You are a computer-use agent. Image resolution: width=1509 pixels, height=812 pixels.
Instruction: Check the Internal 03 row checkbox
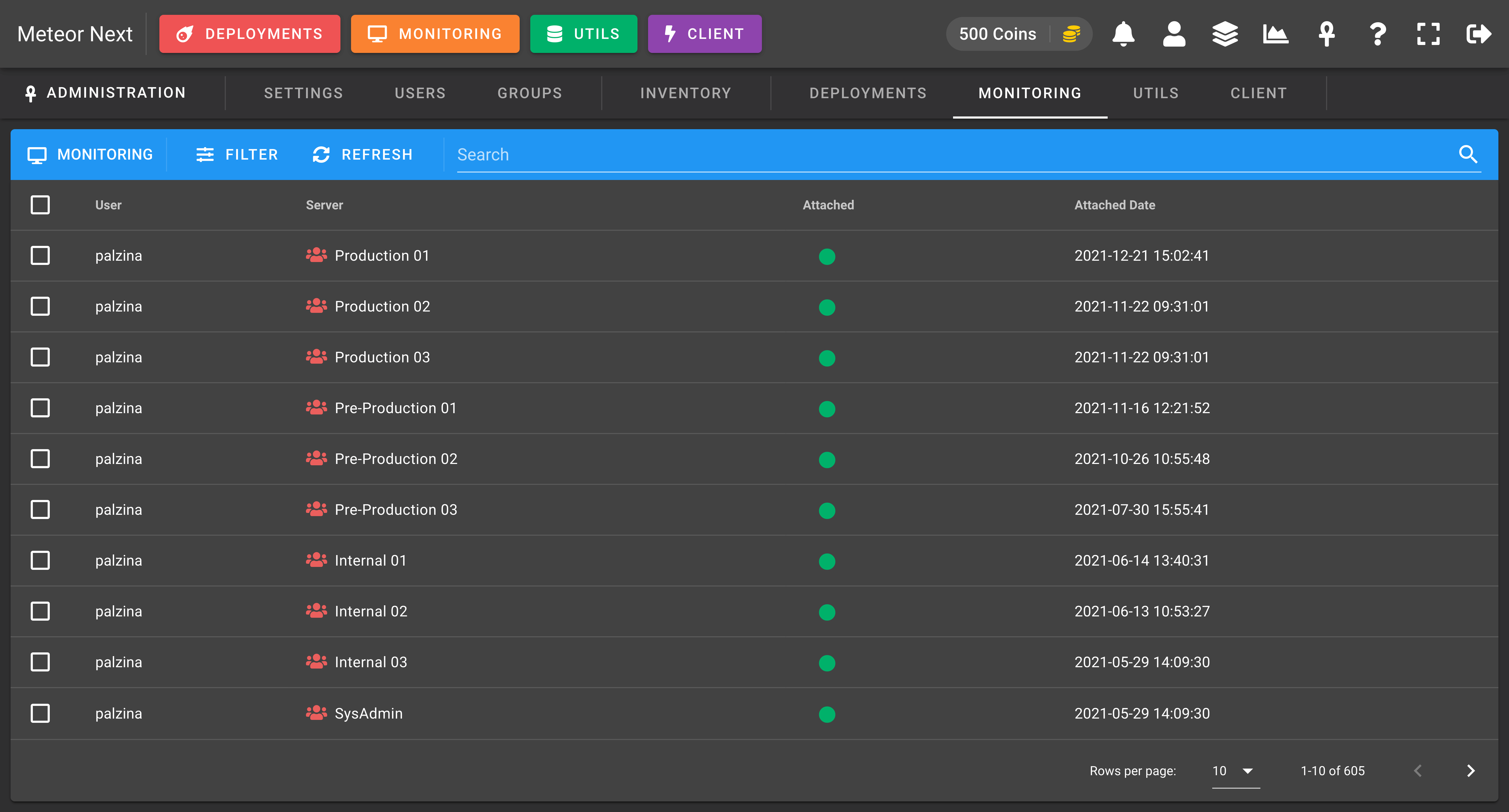point(40,662)
